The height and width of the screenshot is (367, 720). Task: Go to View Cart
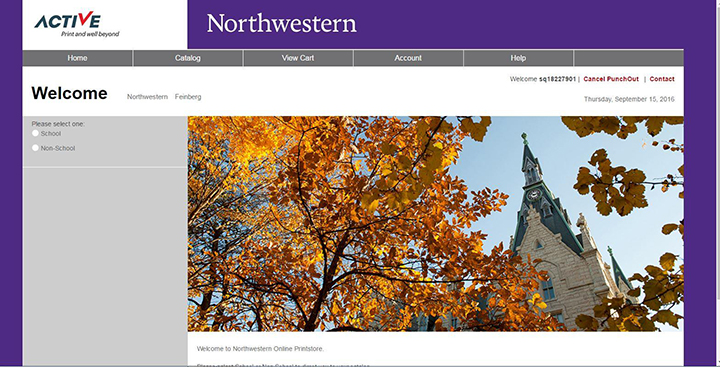298,58
